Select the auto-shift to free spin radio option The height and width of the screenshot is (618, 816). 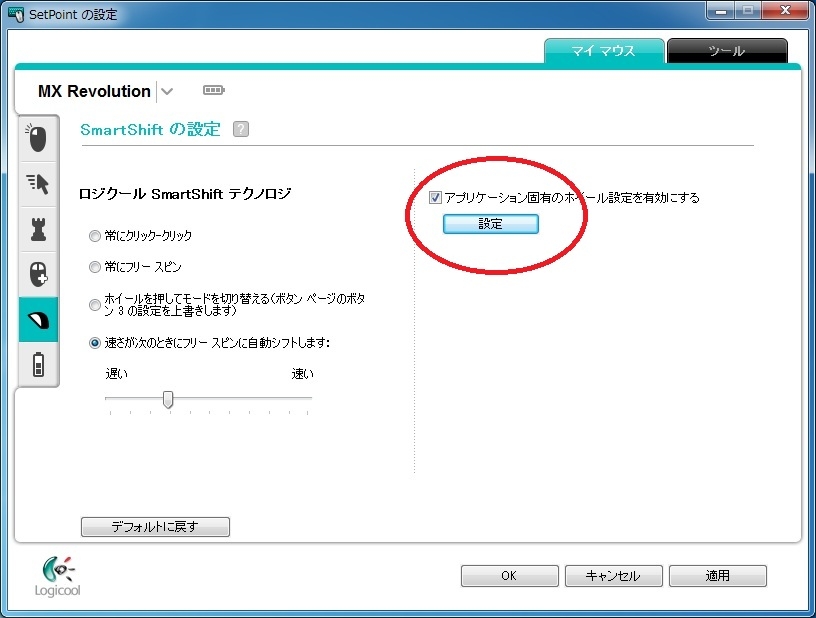pos(95,343)
